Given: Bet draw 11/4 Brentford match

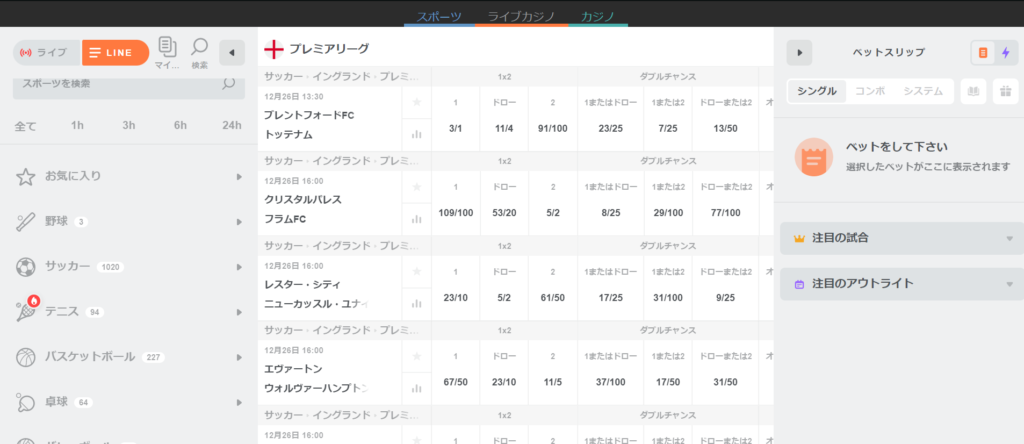Looking at the screenshot, I should 504,129.
